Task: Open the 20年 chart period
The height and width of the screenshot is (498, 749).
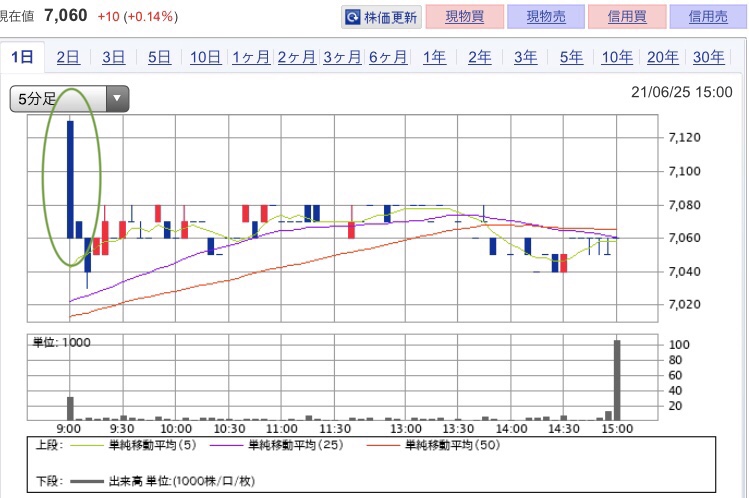Action: click(x=663, y=57)
